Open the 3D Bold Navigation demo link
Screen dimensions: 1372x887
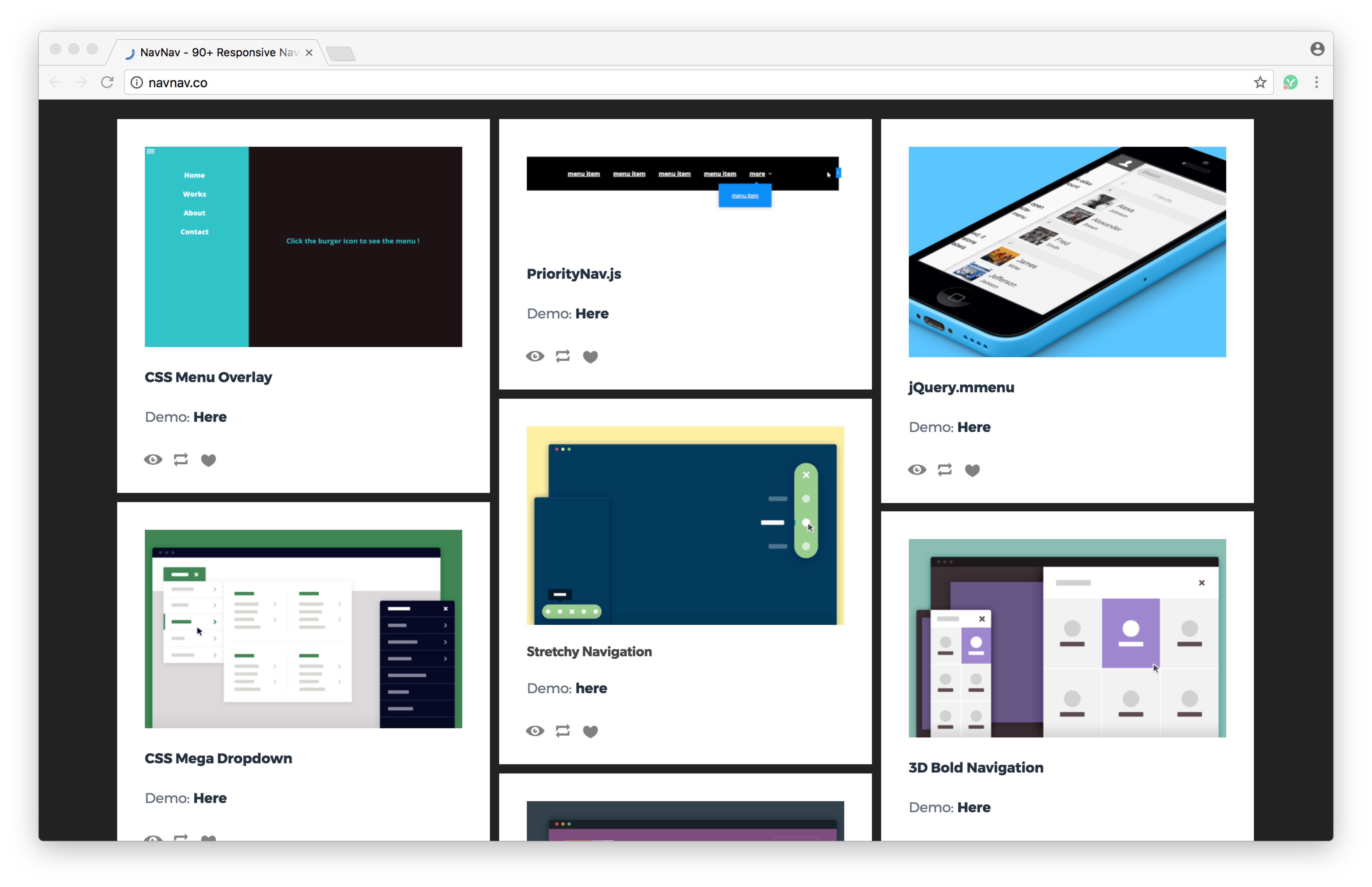tap(974, 808)
